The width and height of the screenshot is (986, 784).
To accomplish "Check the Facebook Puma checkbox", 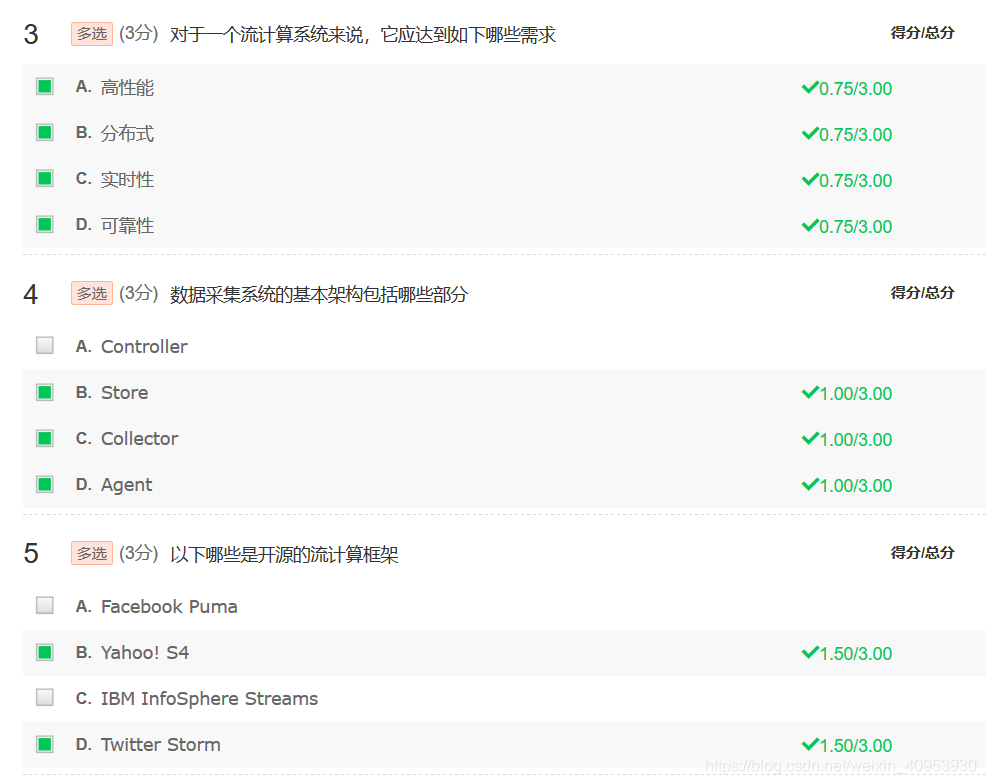I will 45,605.
